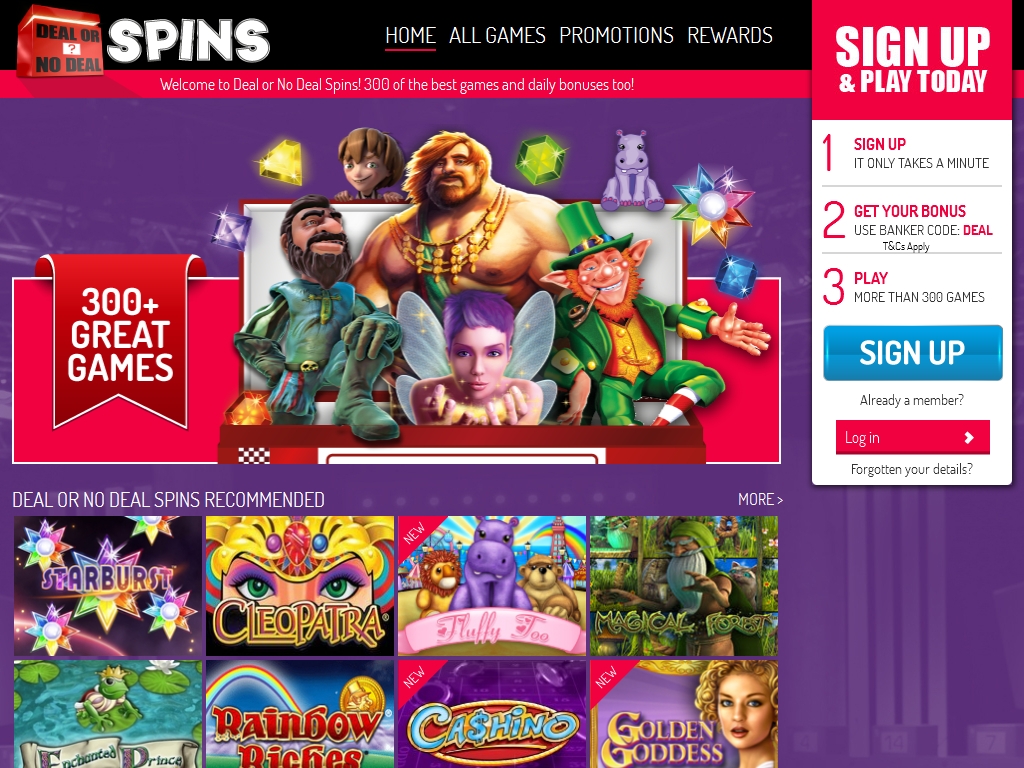Open the T&Cs Apply link
The image size is (1024, 768).
pyautogui.click(x=906, y=246)
